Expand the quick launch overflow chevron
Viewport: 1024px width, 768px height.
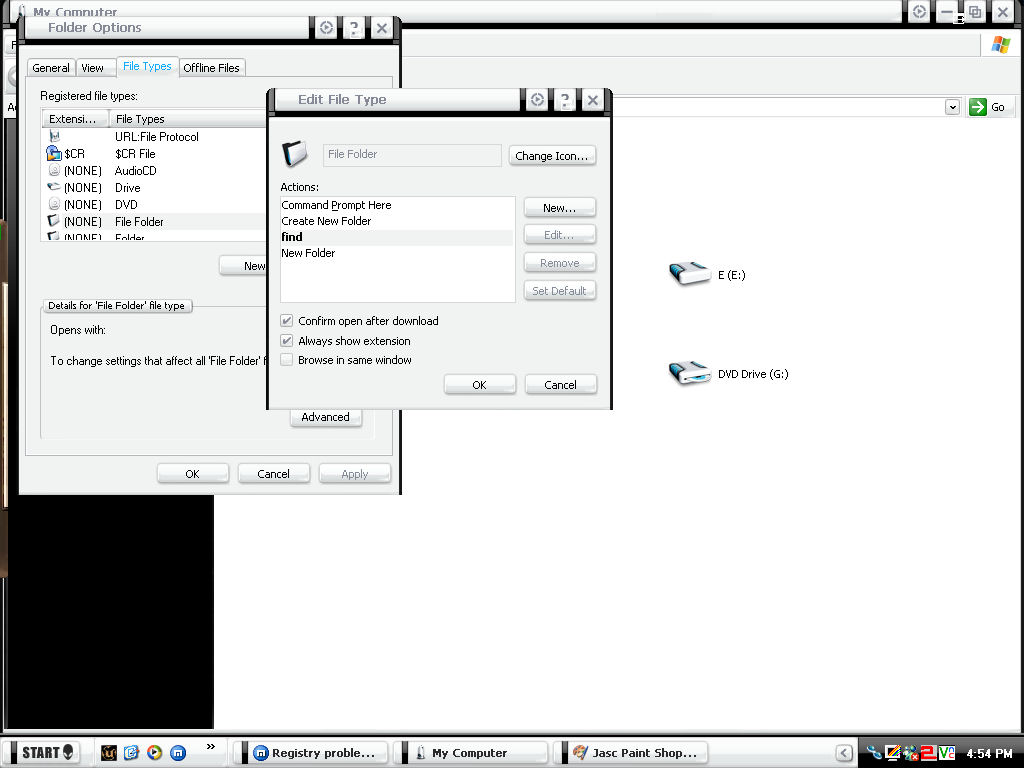[210, 746]
